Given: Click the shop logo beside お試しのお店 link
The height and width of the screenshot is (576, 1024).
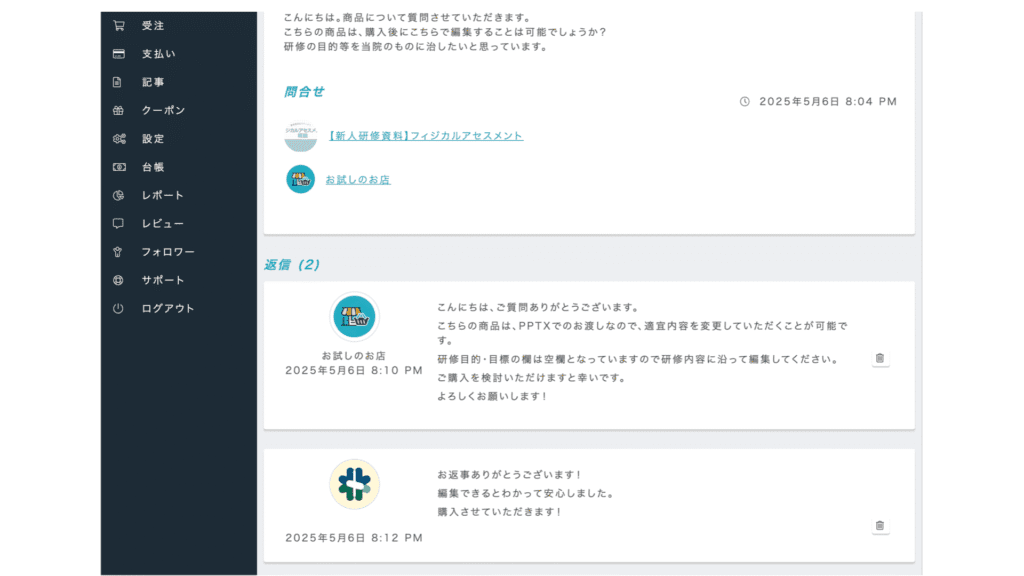Looking at the screenshot, I should point(300,179).
